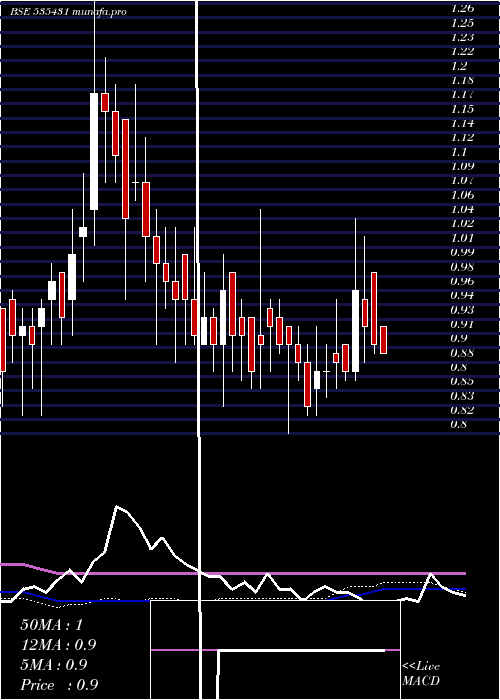Click the 1.14 price axis label
500x700 pixels.
[462, 123]
